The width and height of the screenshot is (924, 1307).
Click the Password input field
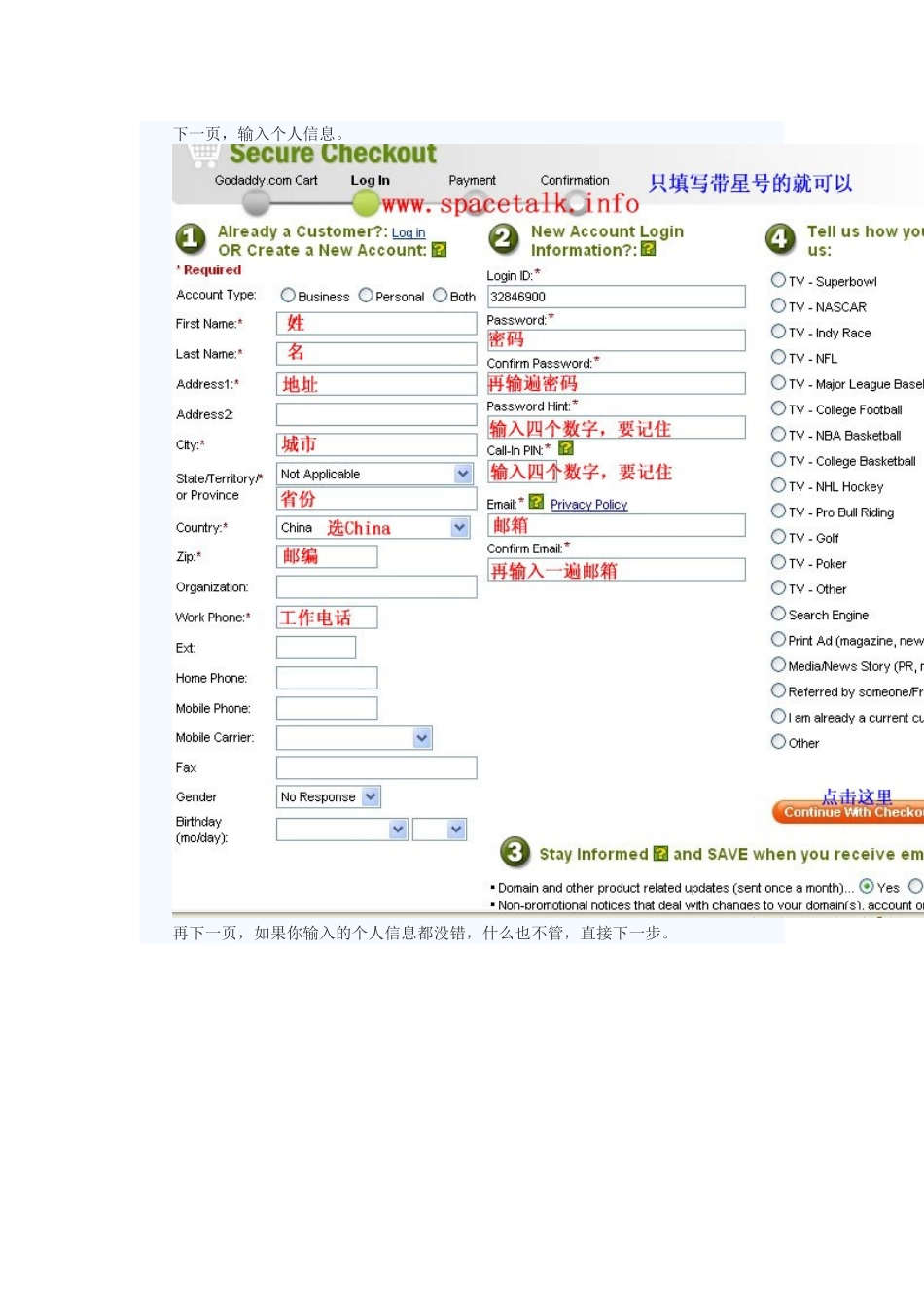617,339
